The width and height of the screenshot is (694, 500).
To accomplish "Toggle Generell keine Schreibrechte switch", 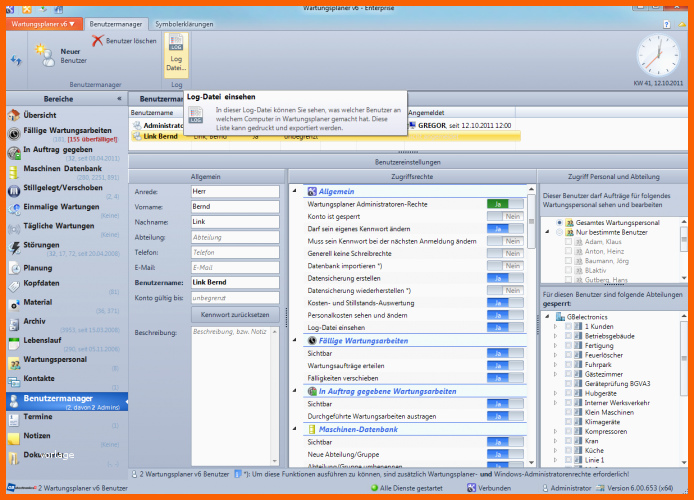I will tap(505, 254).
